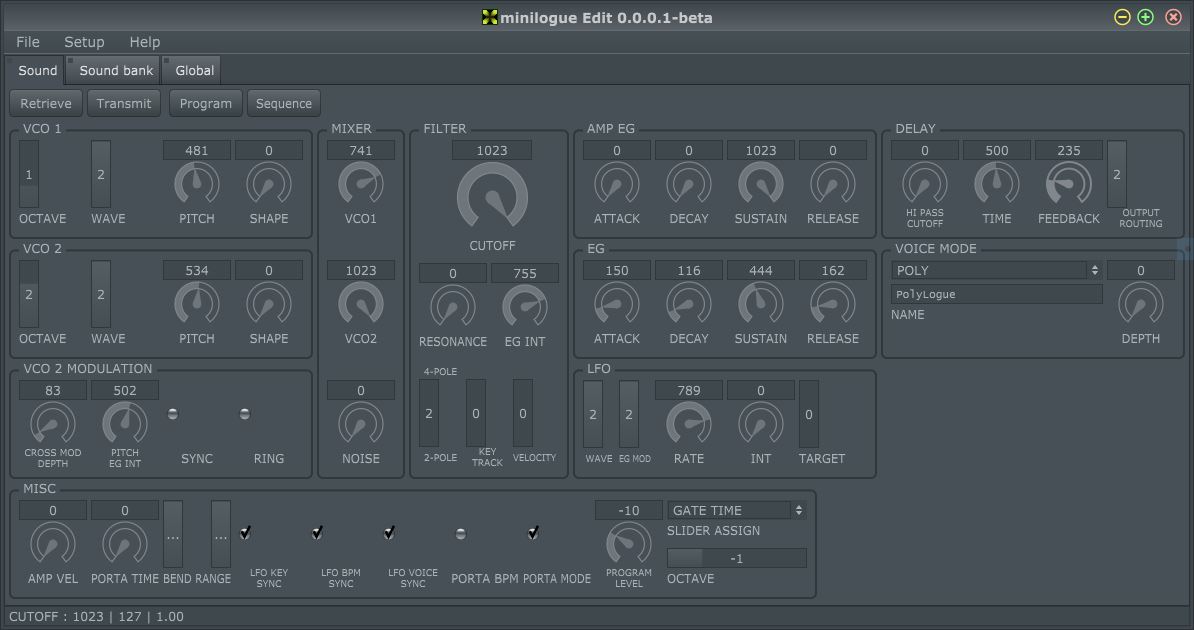Click the VCO 2 WAVE slider

(101, 294)
